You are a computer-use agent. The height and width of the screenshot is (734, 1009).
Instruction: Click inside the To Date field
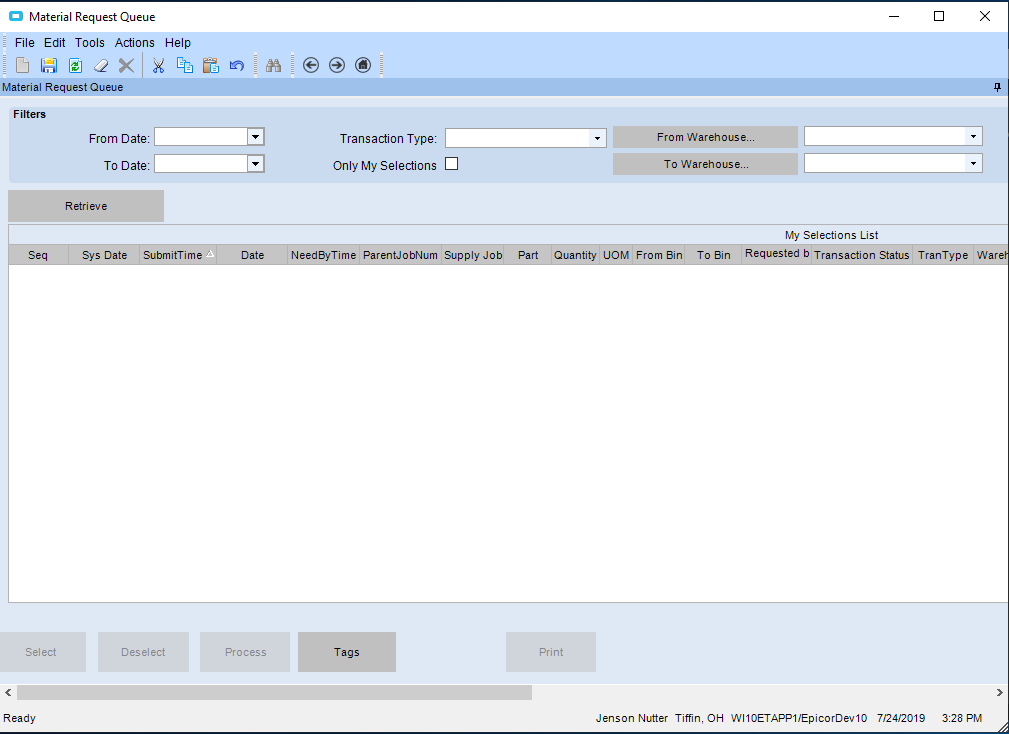click(x=201, y=164)
